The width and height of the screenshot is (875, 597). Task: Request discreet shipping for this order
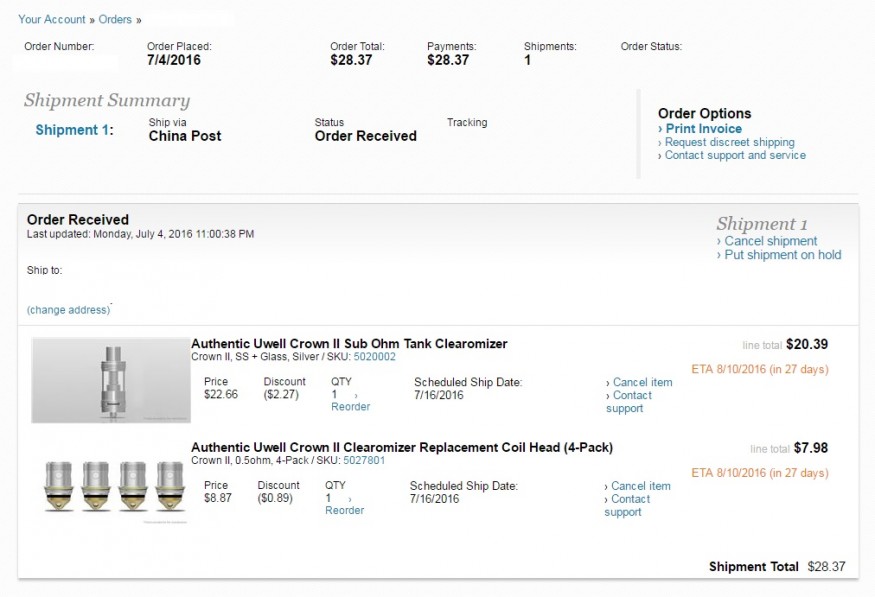[x=729, y=142]
